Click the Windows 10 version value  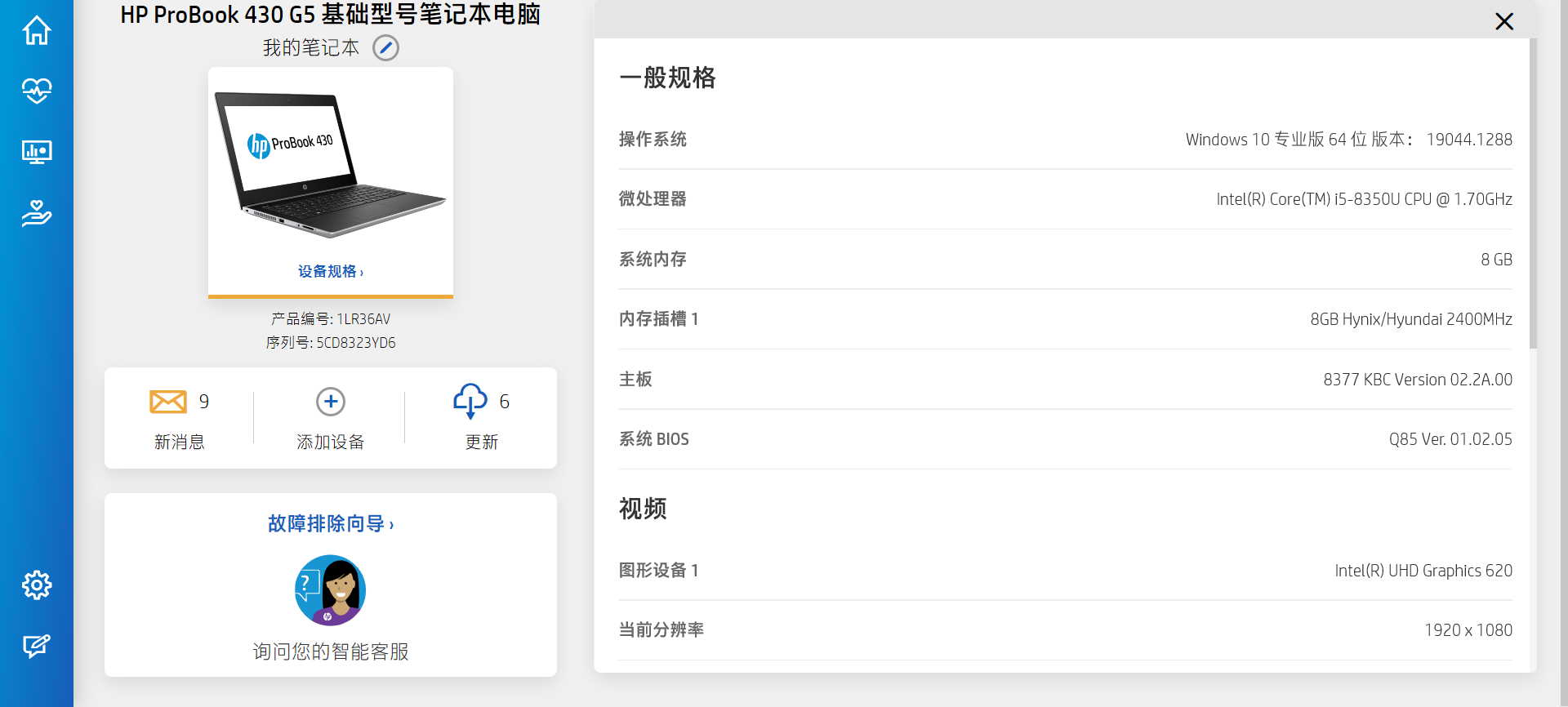(1349, 140)
